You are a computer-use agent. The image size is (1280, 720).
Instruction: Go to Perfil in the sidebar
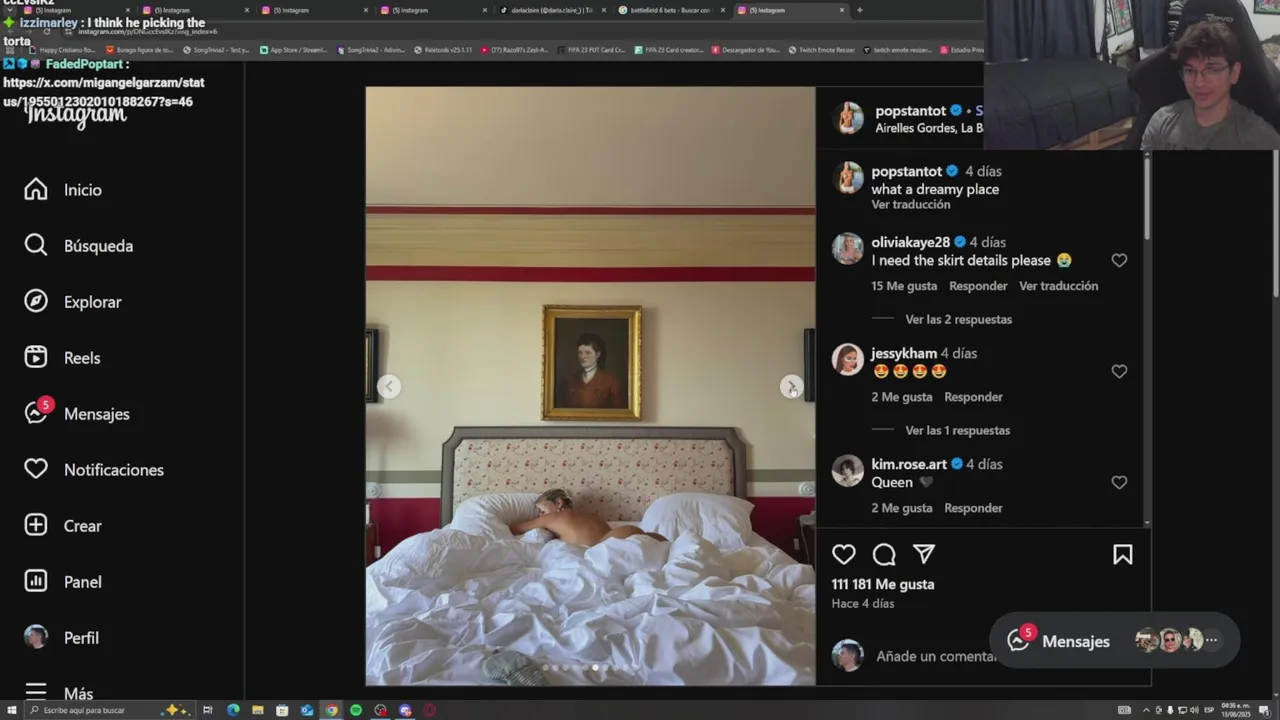(62, 638)
